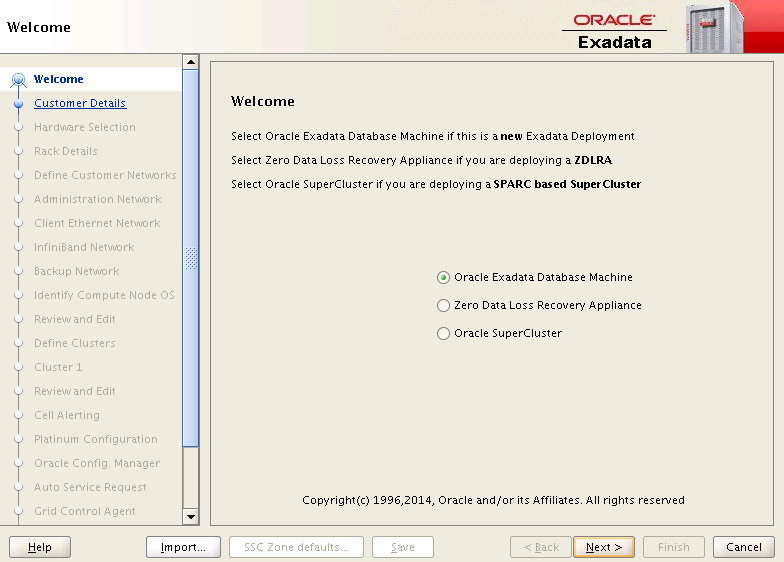
Task: Select Rack Details step
Action: pos(66,151)
